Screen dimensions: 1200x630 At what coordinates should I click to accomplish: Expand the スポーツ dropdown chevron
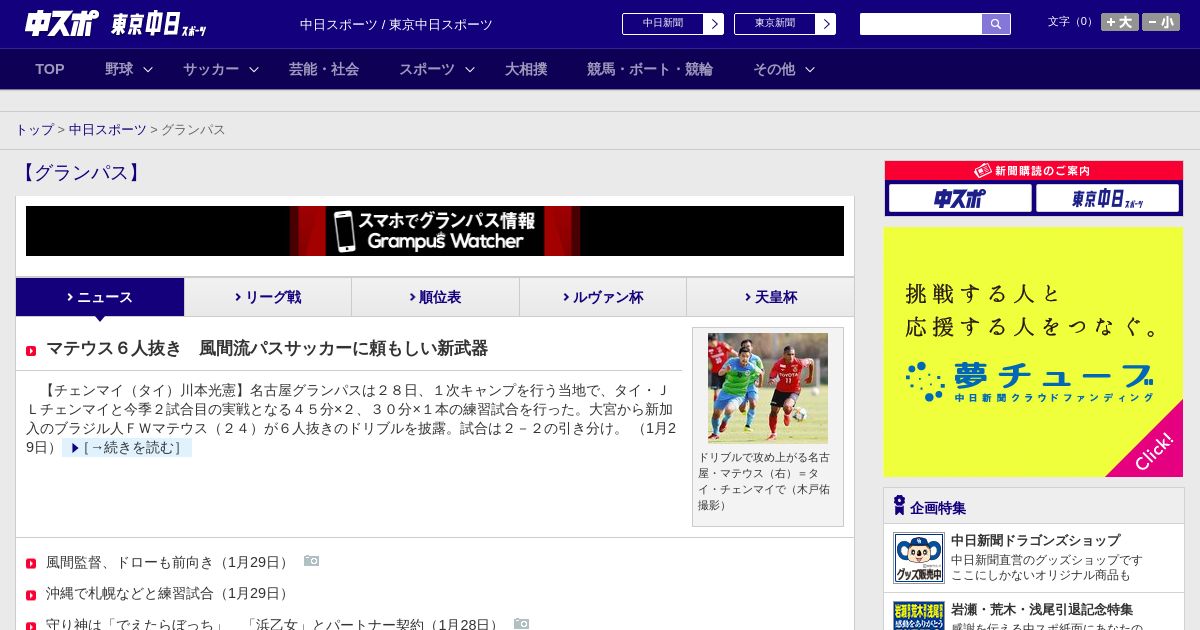click(470, 69)
